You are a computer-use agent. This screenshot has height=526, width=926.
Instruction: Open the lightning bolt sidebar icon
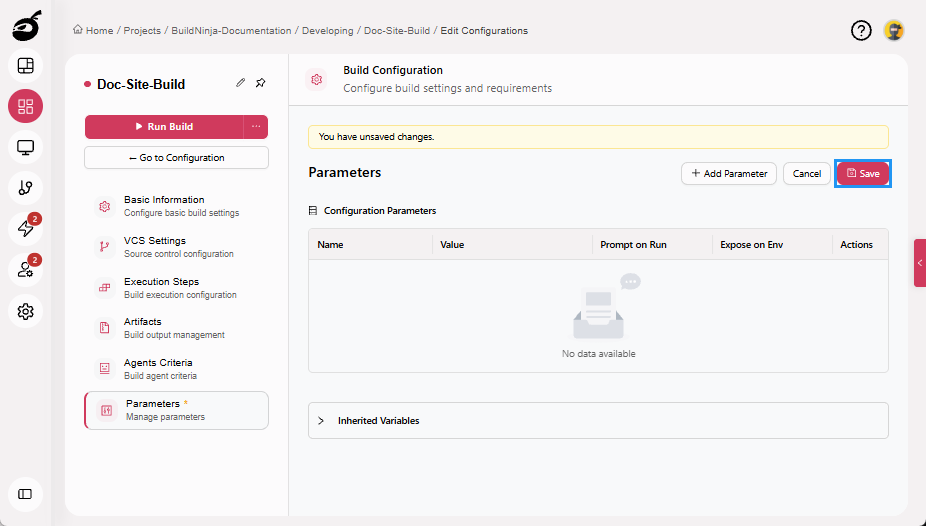pos(25,228)
